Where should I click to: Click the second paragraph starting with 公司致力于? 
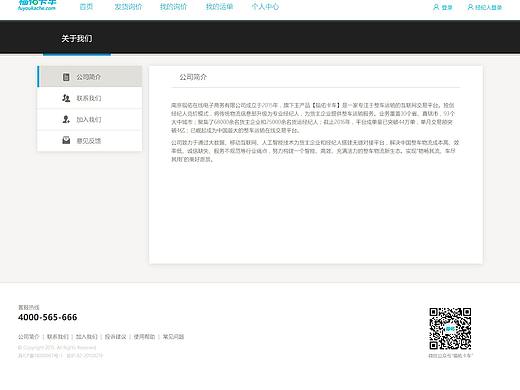[x=315, y=151]
